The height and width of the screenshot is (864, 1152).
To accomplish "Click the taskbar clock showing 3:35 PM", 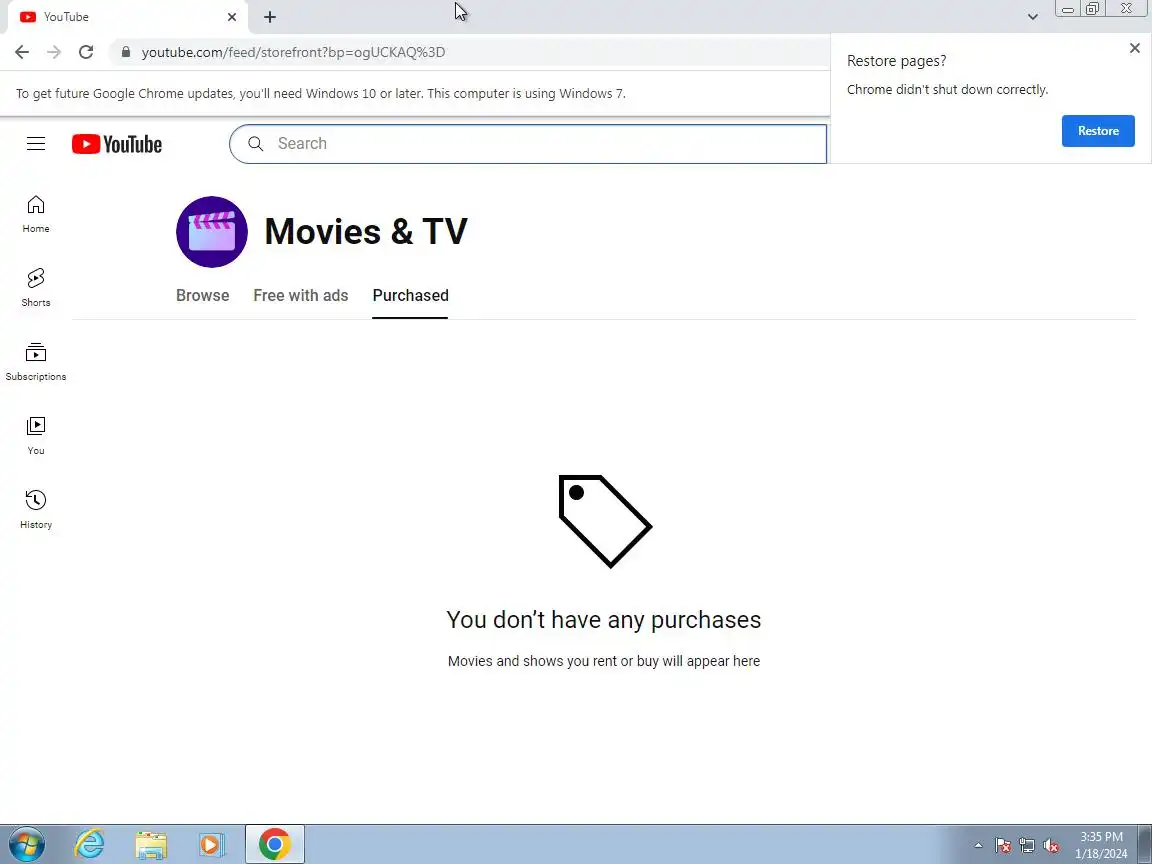I will click(x=1101, y=845).
